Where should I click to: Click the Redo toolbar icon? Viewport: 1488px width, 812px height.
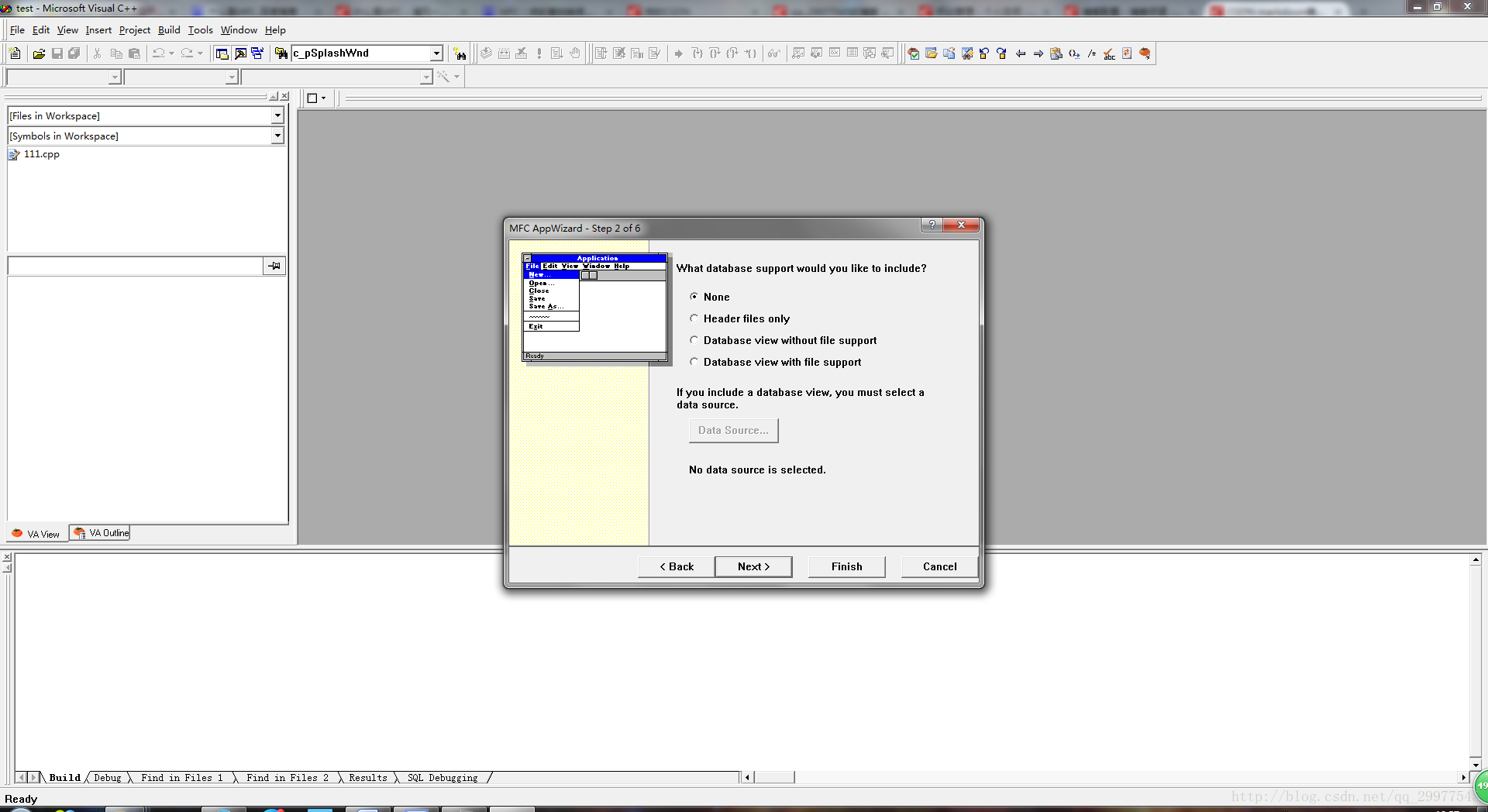[x=187, y=53]
